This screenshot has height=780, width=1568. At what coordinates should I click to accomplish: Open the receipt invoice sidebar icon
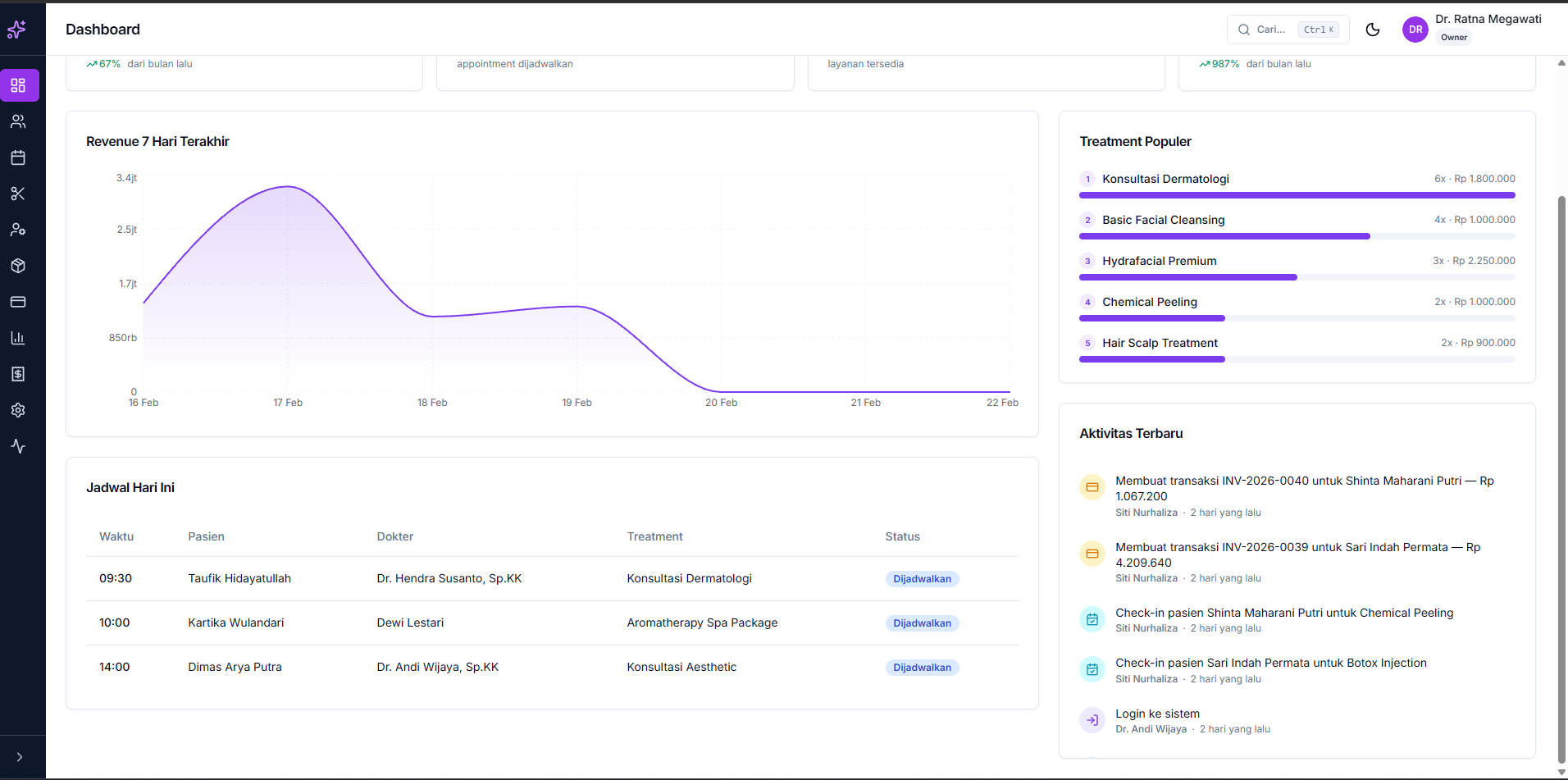pyautogui.click(x=18, y=374)
